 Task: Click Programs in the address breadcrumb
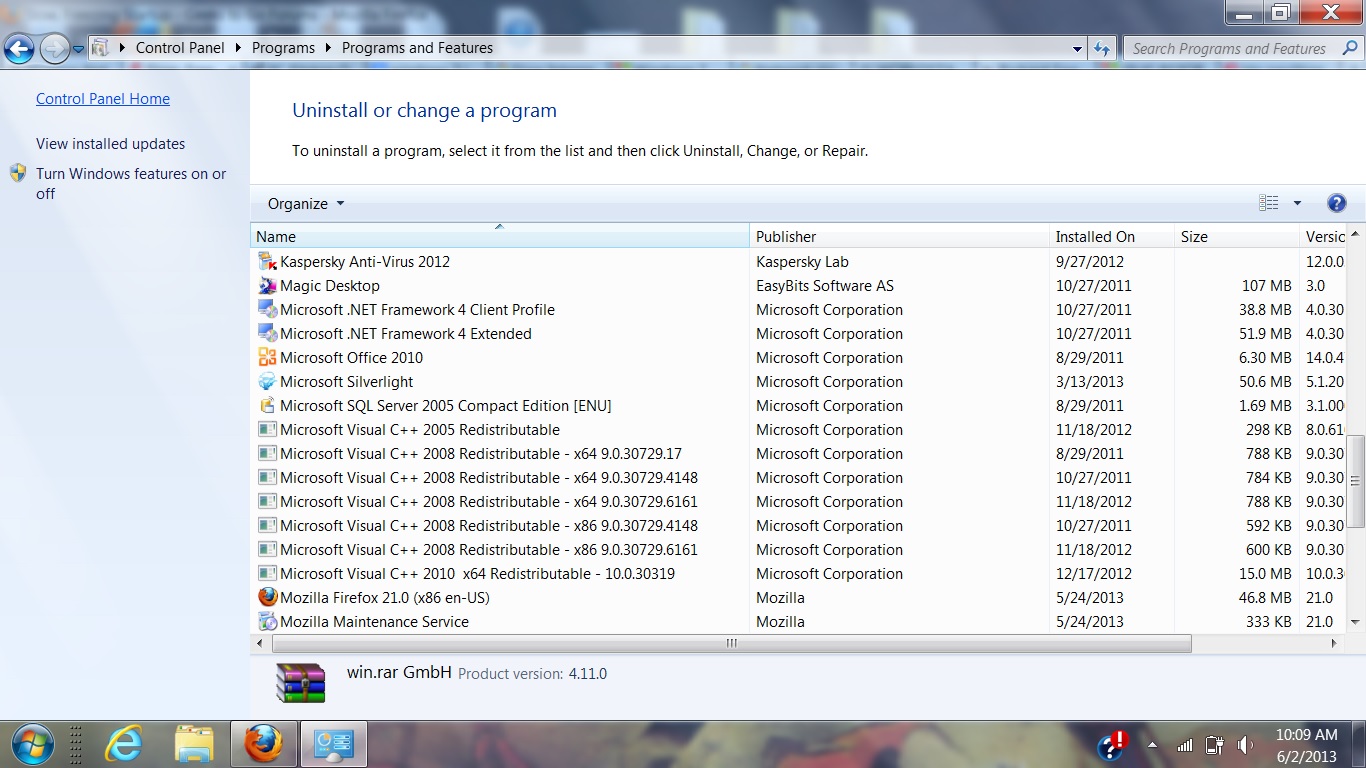(x=283, y=48)
